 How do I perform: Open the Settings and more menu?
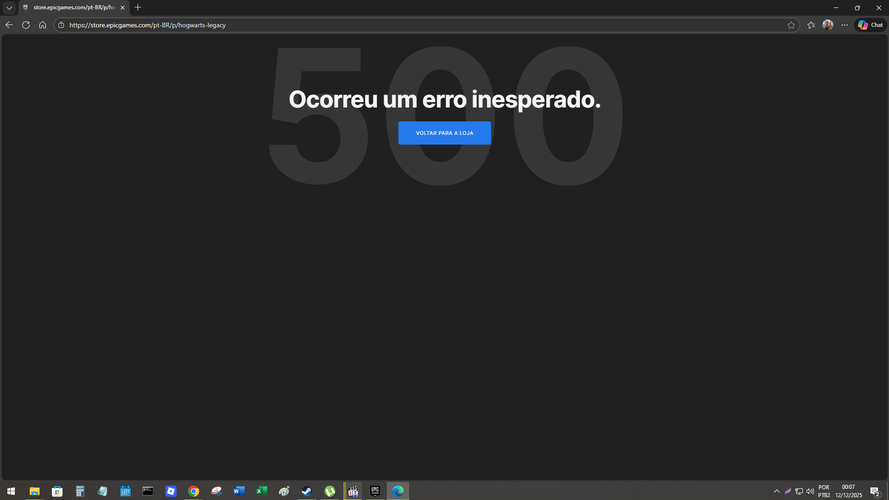click(x=845, y=25)
